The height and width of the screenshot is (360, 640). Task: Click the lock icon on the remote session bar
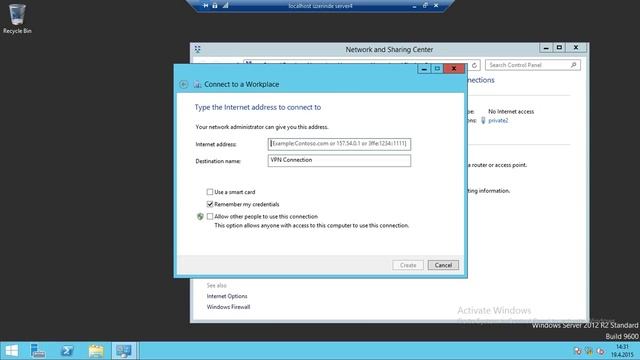point(215,6)
